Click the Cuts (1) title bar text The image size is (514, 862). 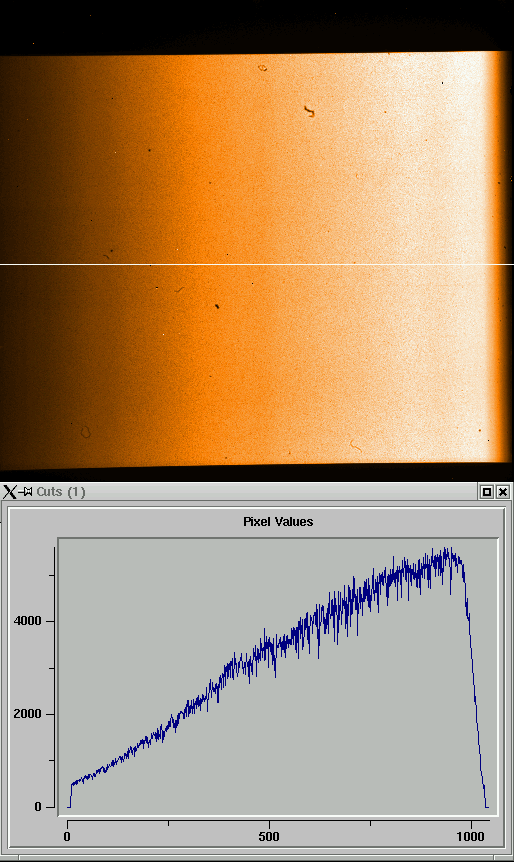(61, 491)
